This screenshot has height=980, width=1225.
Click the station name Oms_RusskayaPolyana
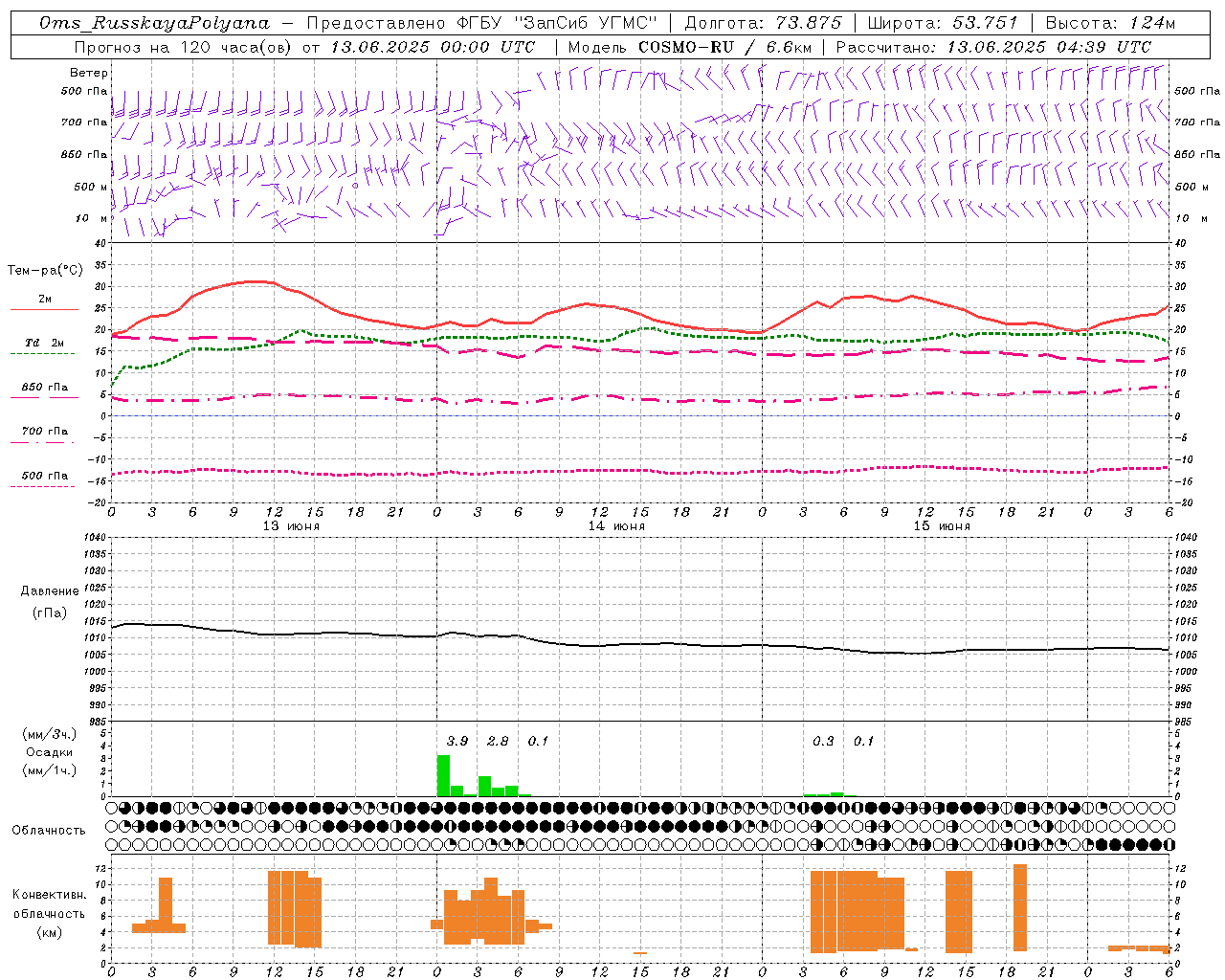pos(155,23)
